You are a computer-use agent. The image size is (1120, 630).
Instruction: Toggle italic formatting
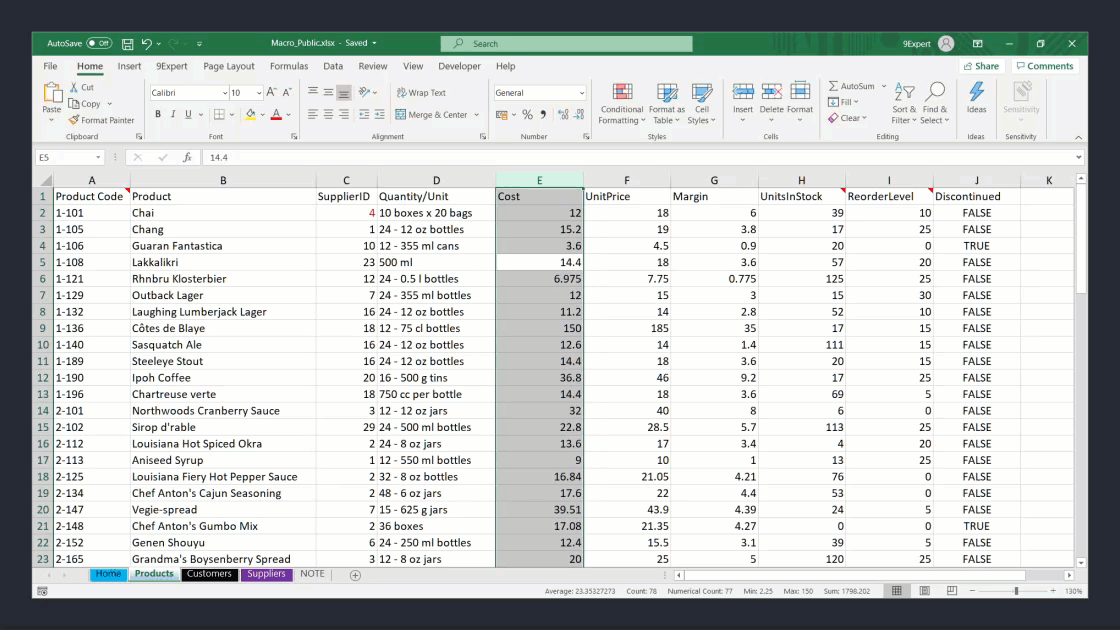click(172, 115)
